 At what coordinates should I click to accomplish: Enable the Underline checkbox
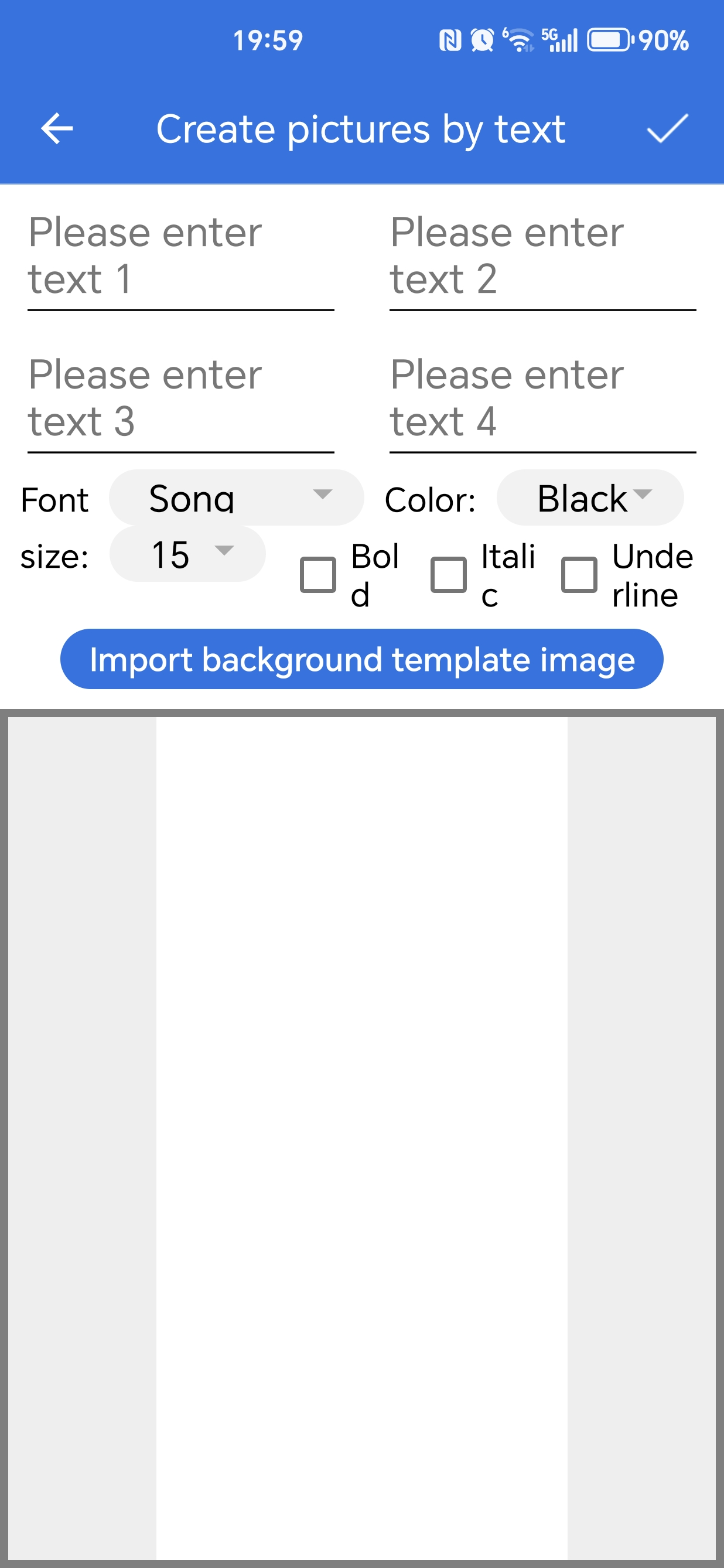579,575
